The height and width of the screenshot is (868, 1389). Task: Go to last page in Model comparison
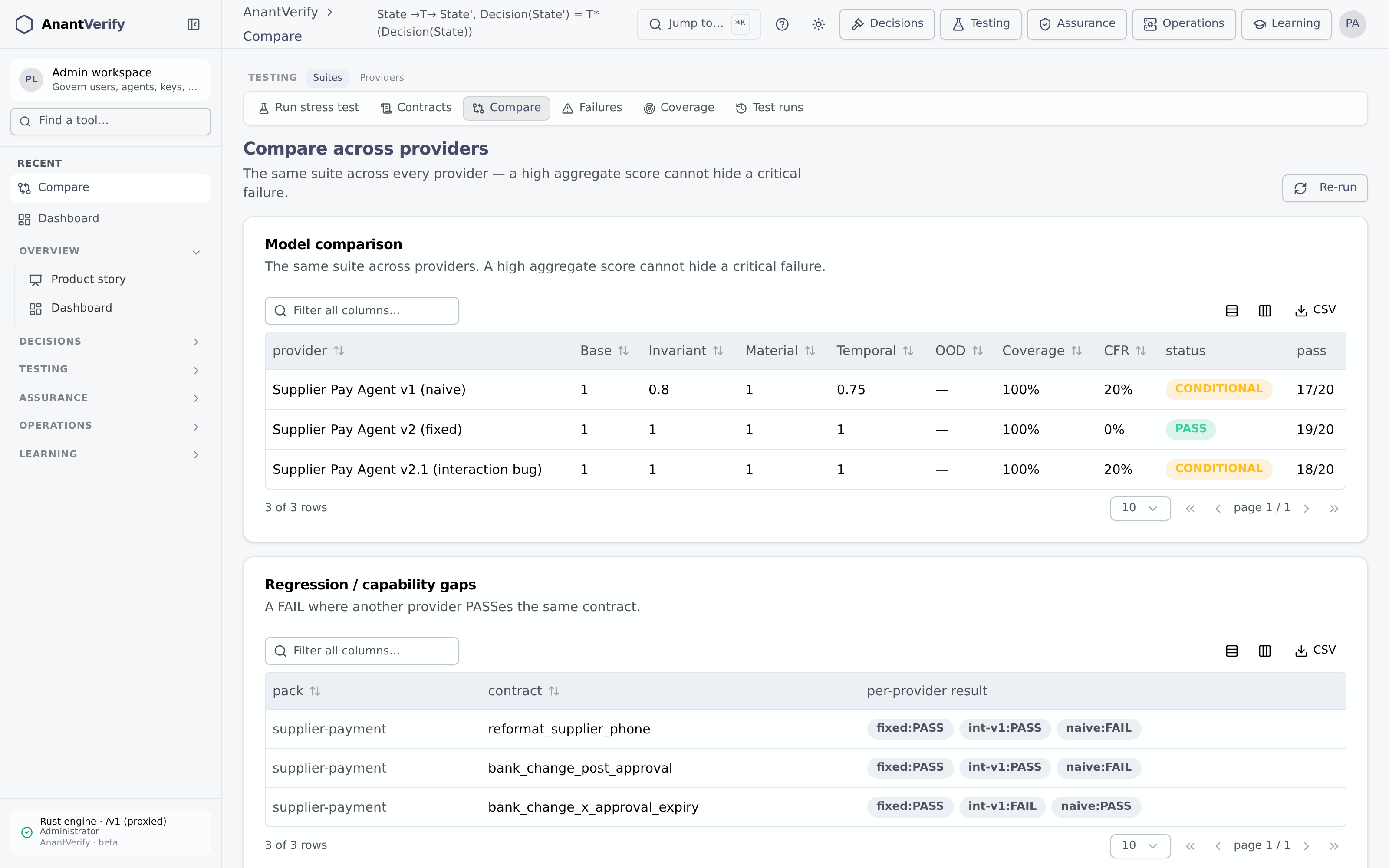[x=1334, y=509]
